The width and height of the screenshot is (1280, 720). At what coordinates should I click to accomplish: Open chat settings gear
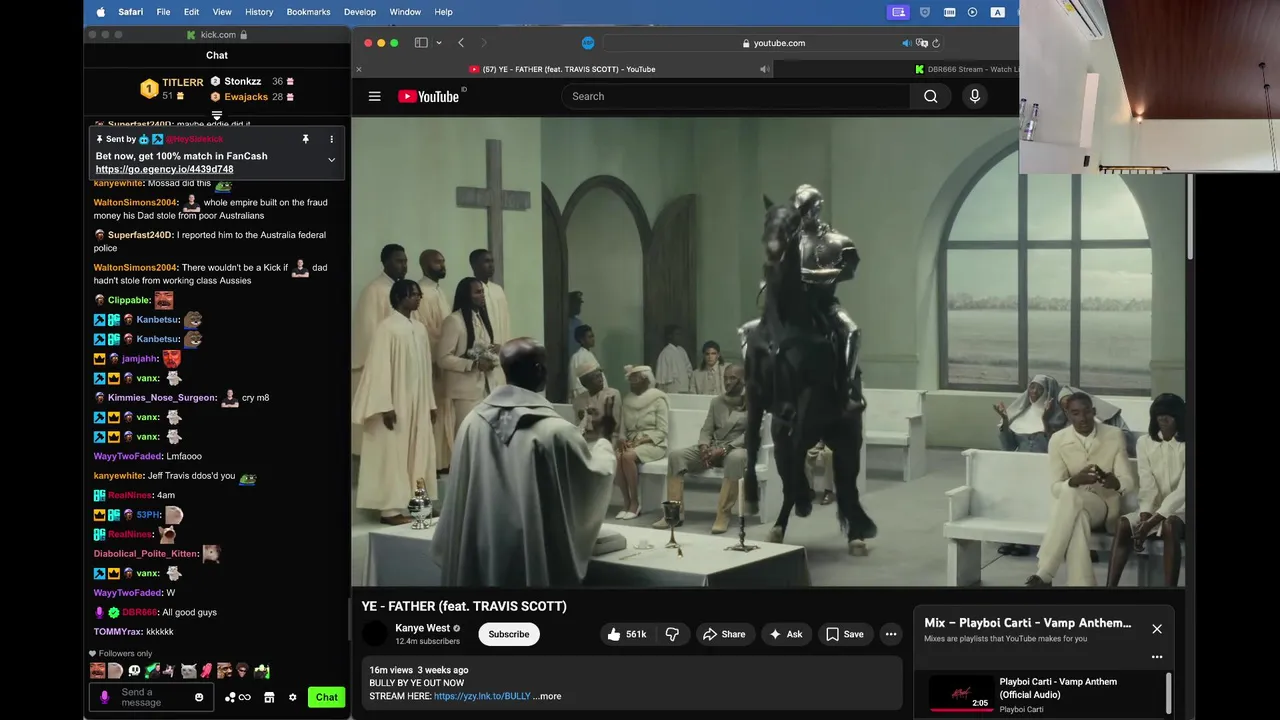[x=293, y=697]
